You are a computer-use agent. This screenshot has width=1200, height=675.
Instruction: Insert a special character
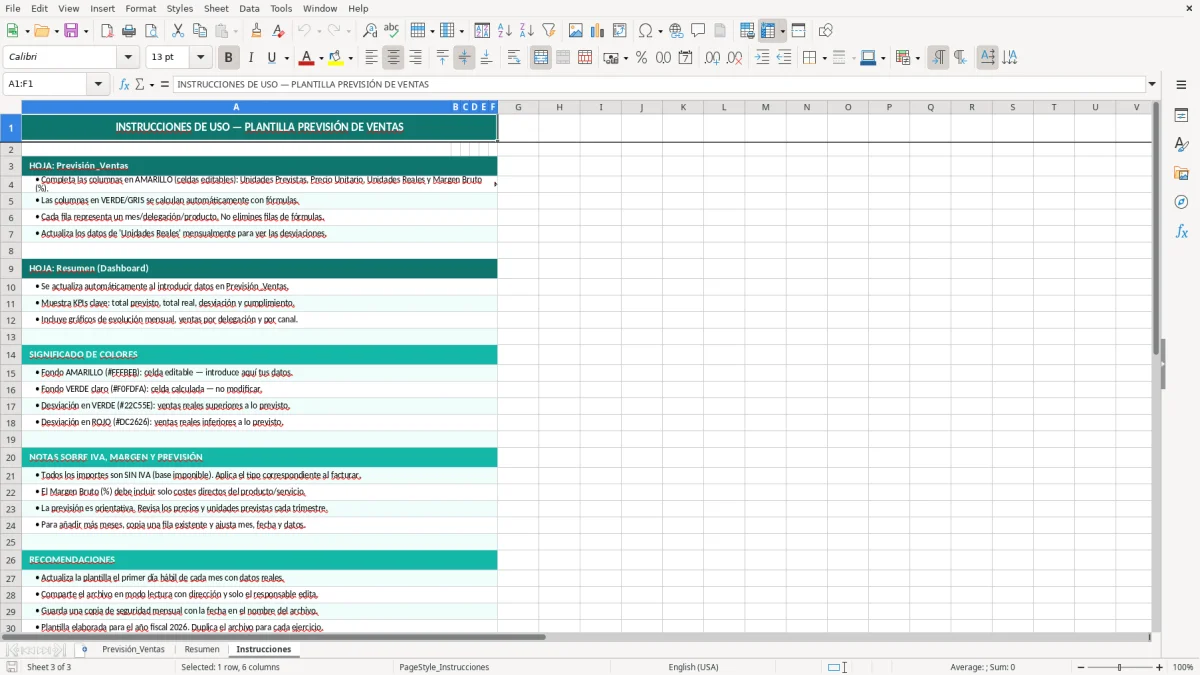(x=645, y=31)
